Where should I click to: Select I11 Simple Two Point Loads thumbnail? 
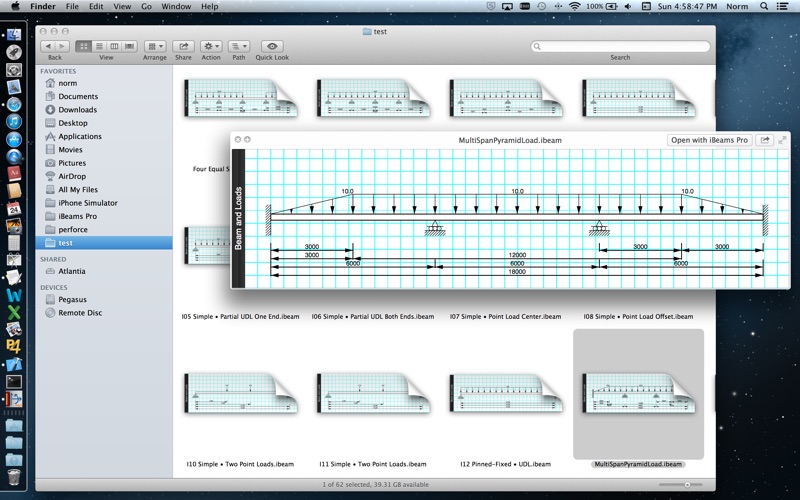(x=373, y=393)
